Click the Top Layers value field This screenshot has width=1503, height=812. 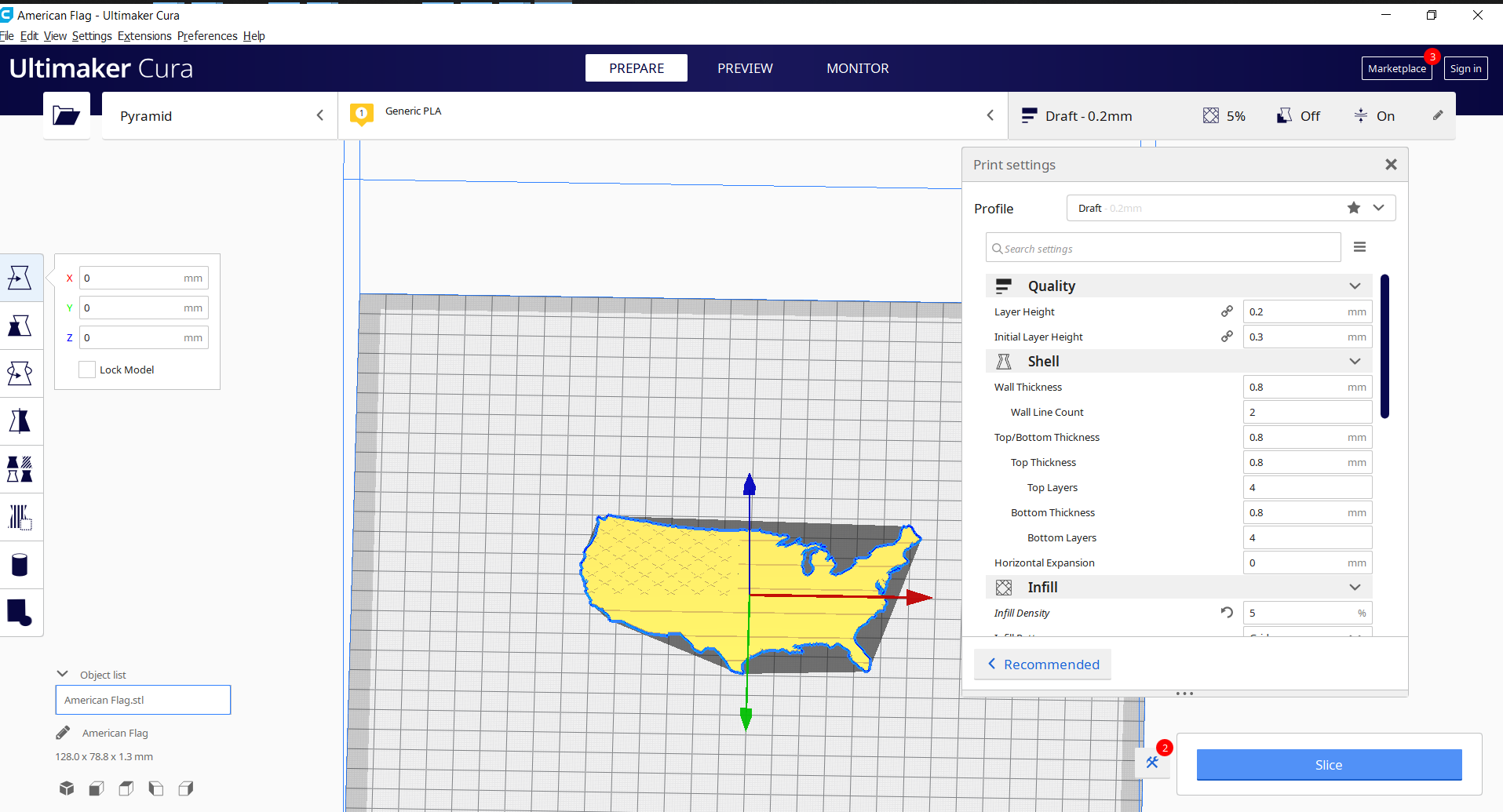[x=1308, y=487]
